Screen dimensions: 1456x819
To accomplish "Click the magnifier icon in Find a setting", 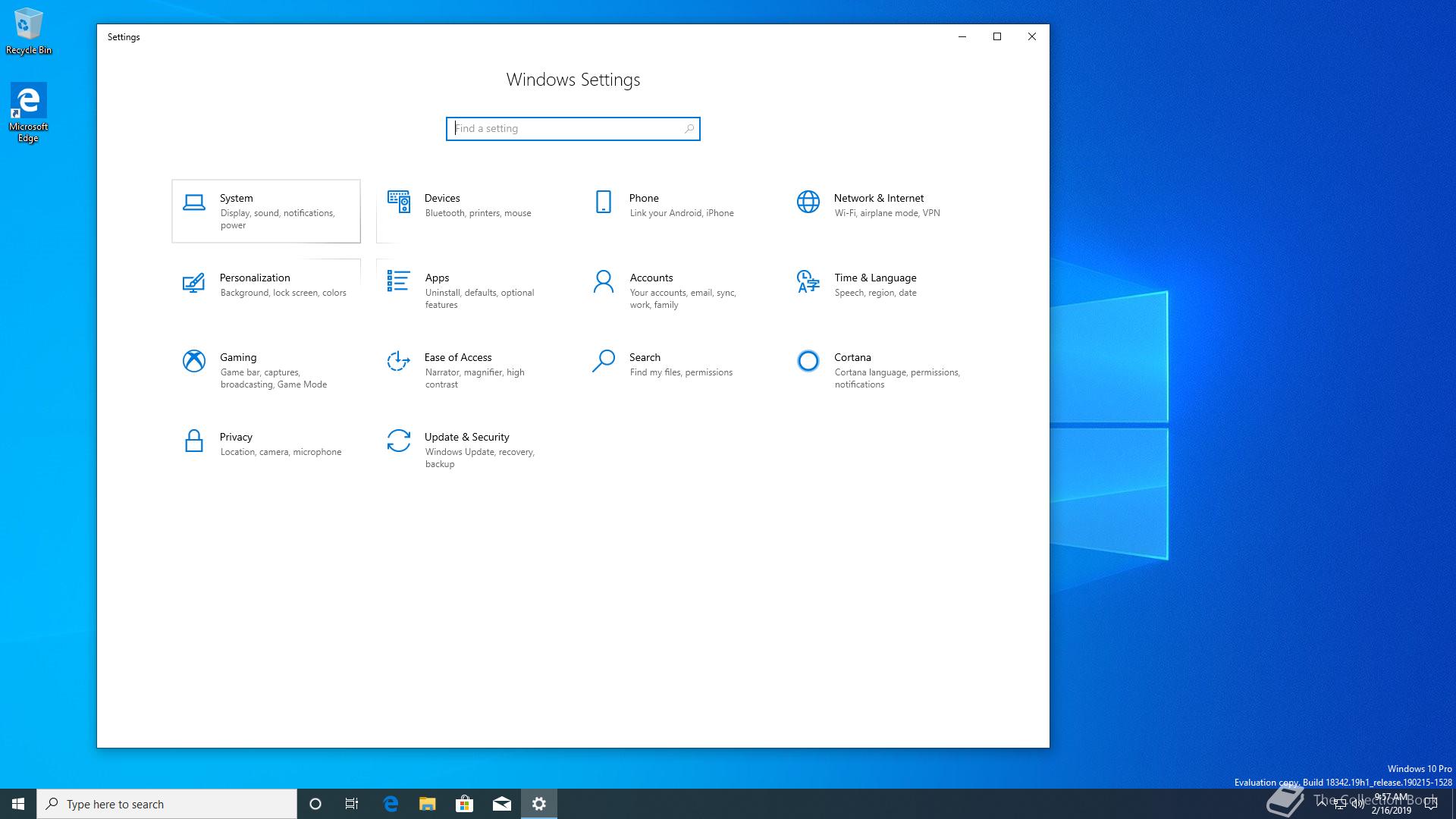I will 689,129.
